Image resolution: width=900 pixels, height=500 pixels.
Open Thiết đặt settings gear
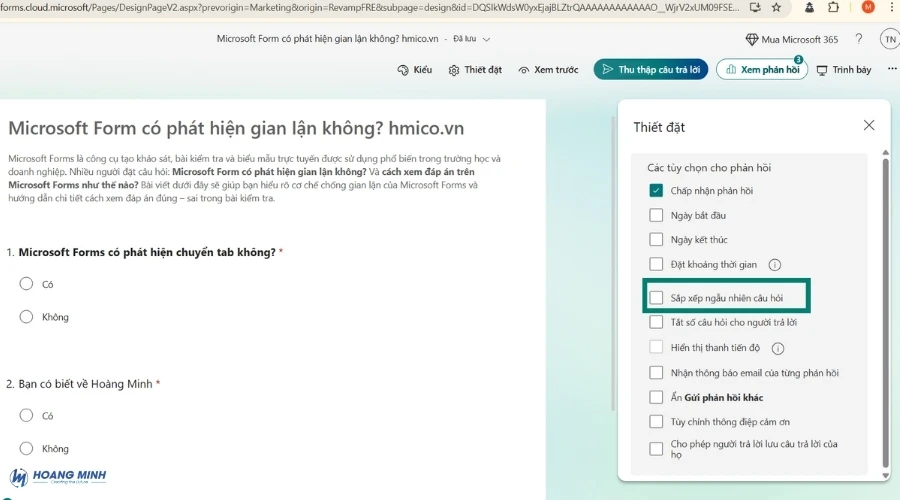coord(475,69)
